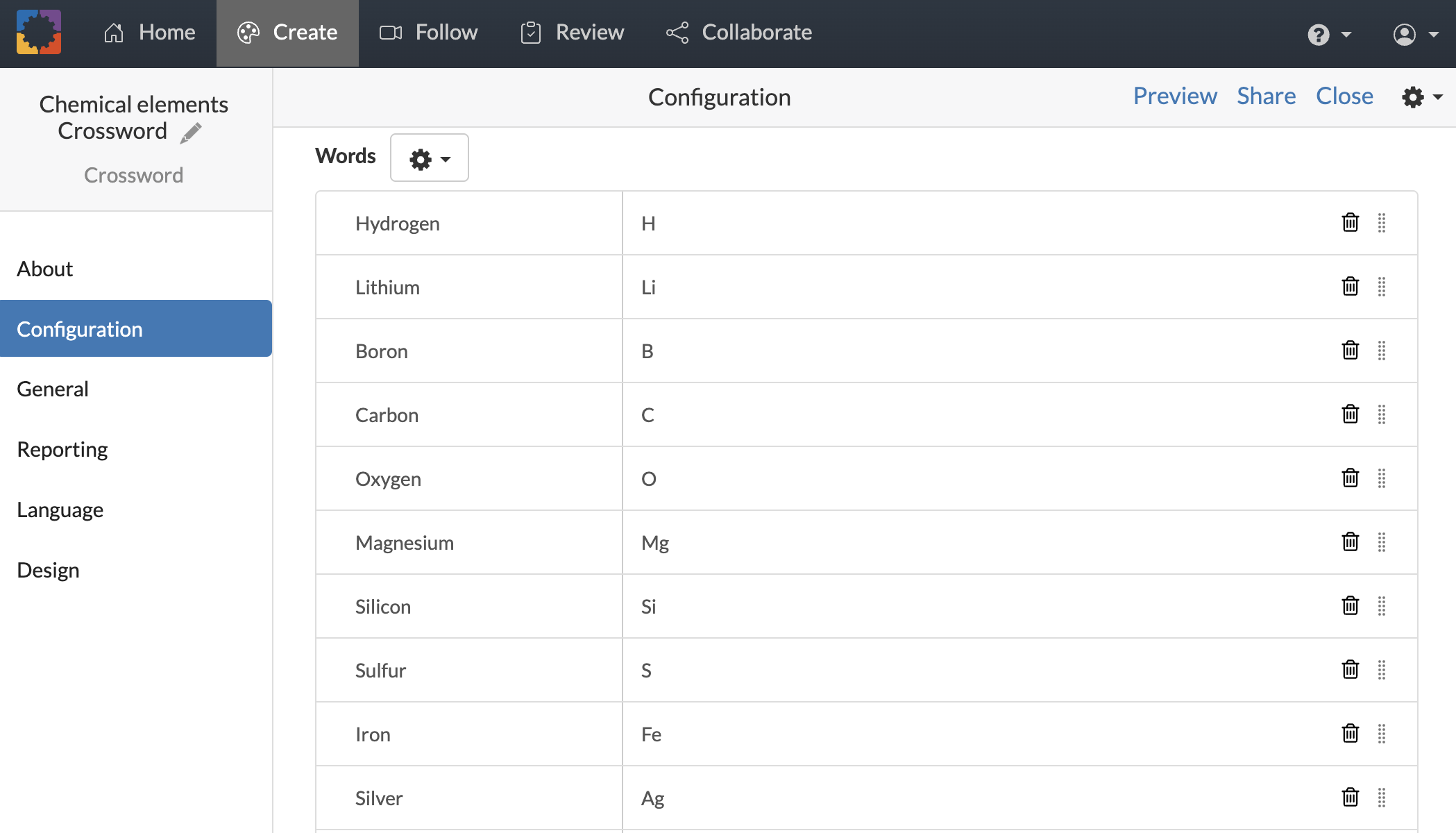Screen dimensions: 1456x833
Task: Share the crossword
Action: tap(1266, 96)
